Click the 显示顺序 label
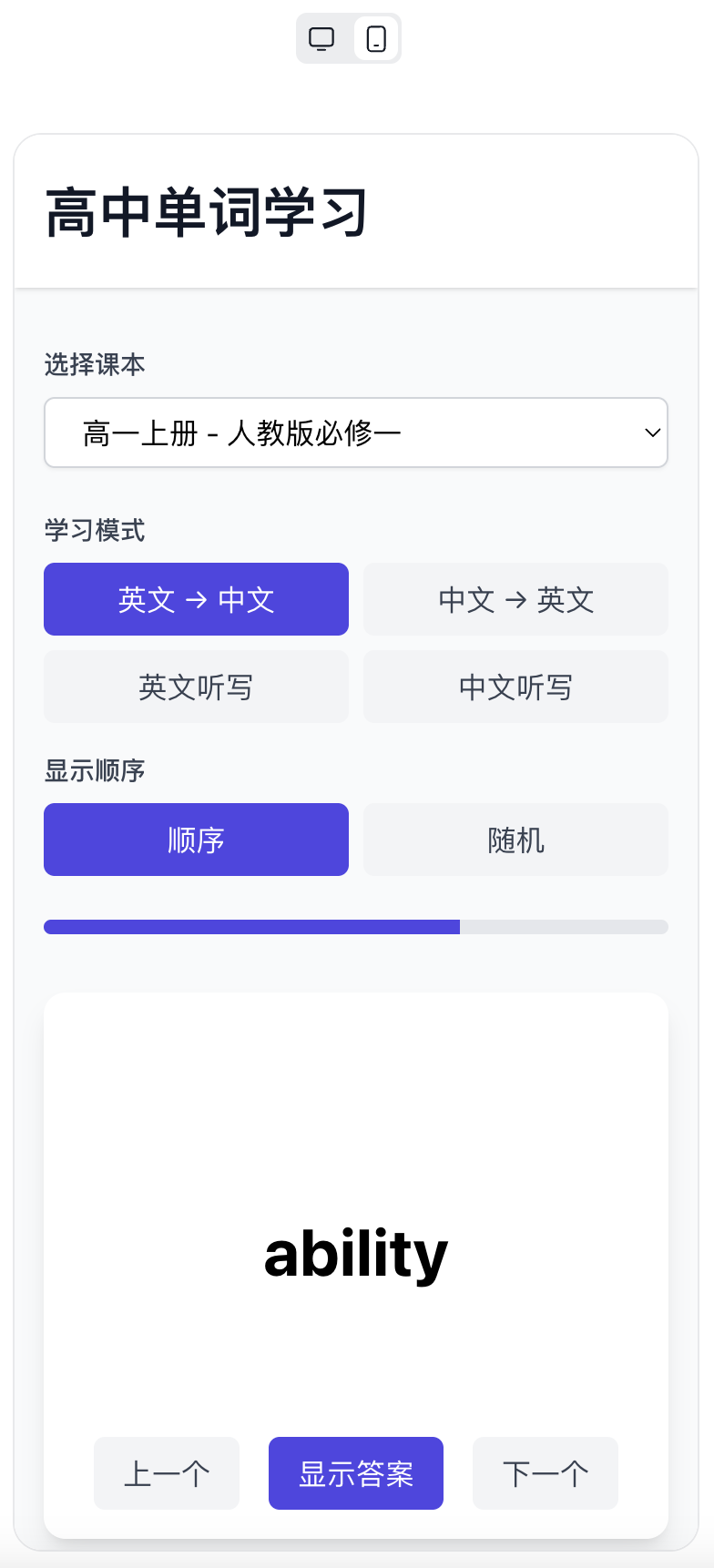Screen dimensions: 714x1568 pyautogui.click(x=95, y=770)
